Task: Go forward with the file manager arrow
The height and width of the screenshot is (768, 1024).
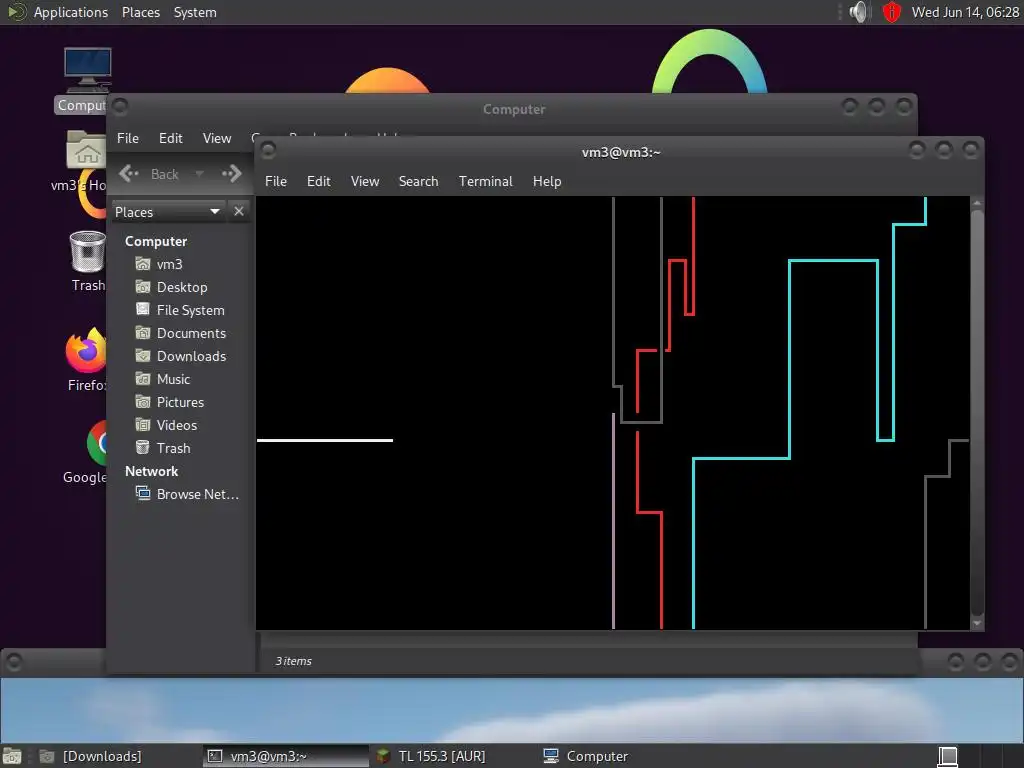Action: 232,174
